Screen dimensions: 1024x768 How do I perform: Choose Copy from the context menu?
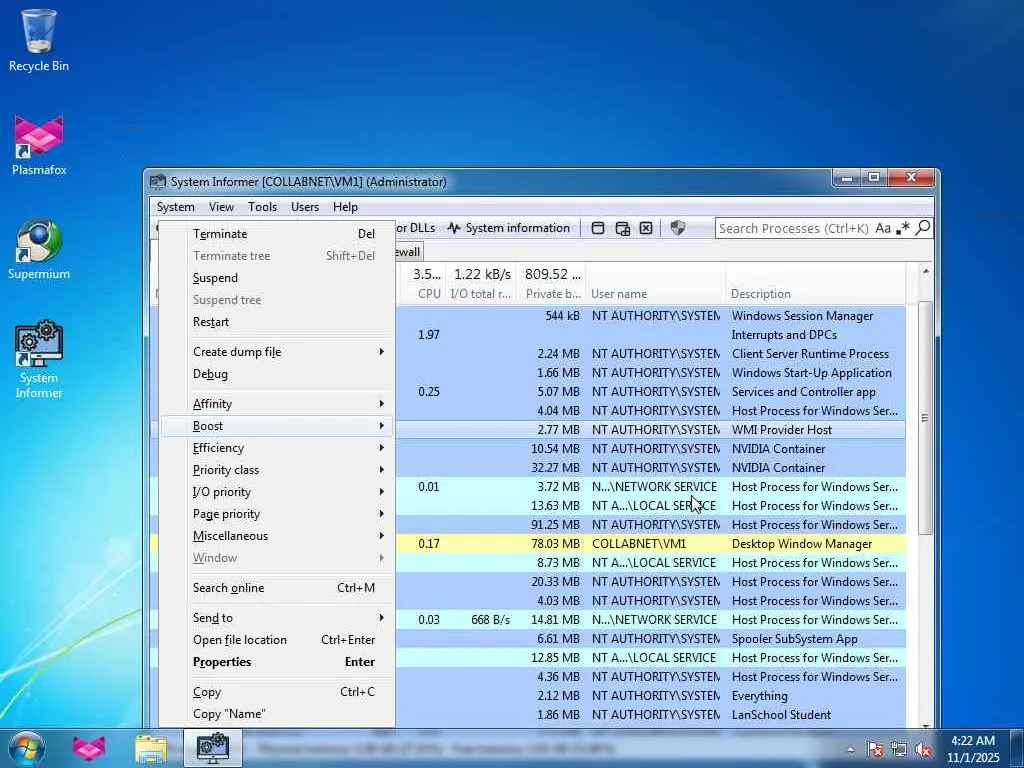[277, 692]
